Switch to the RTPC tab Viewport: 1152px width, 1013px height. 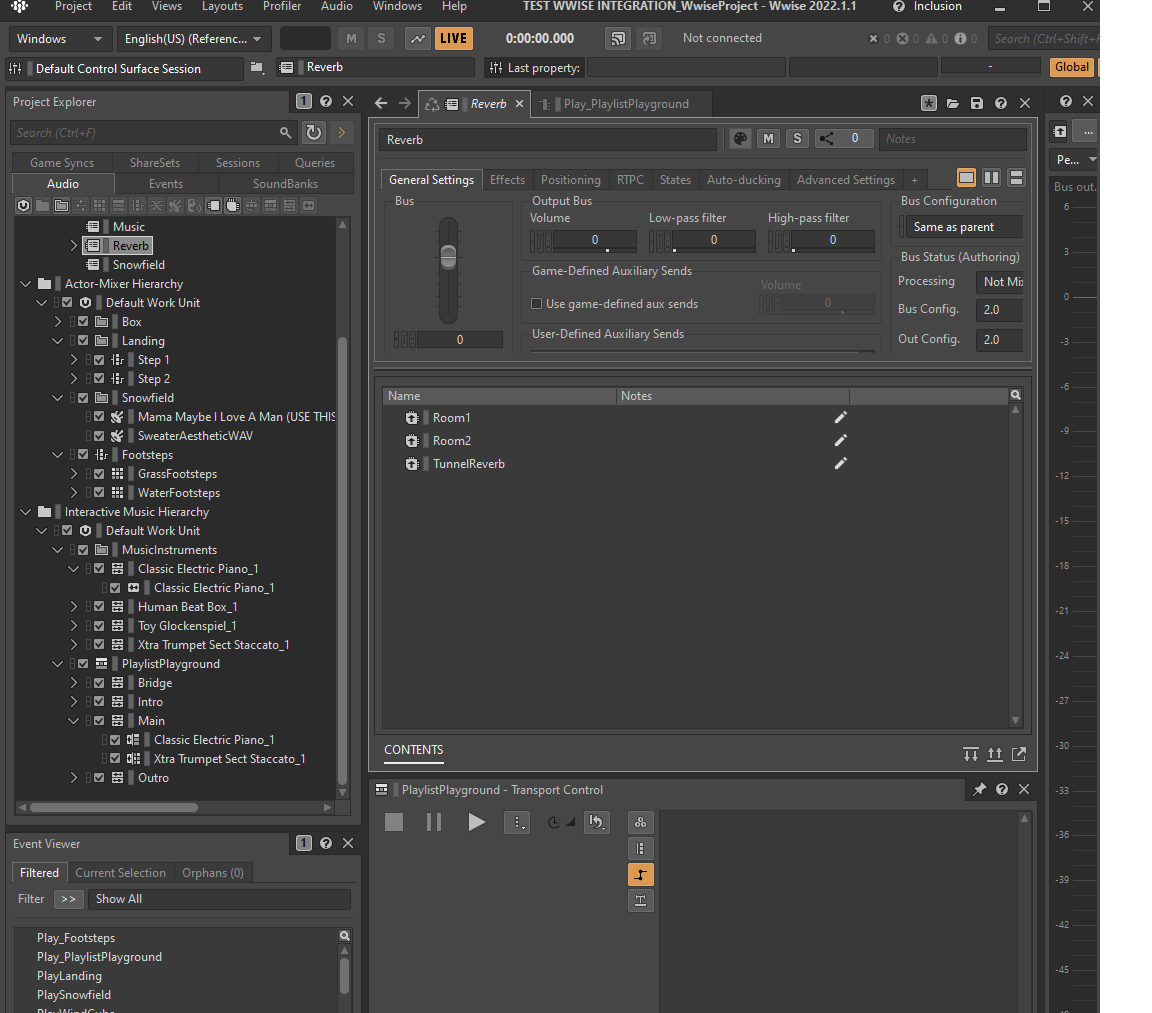click(630, 180)
